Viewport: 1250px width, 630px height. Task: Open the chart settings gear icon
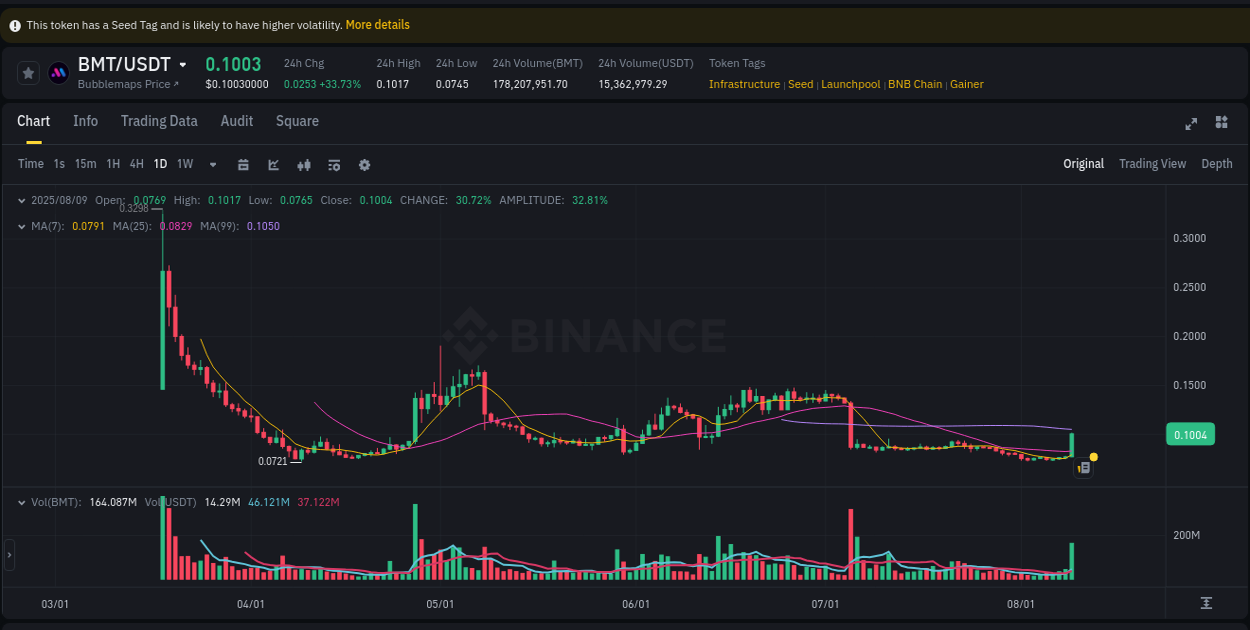pyautogui.click(x=364, y=164)
